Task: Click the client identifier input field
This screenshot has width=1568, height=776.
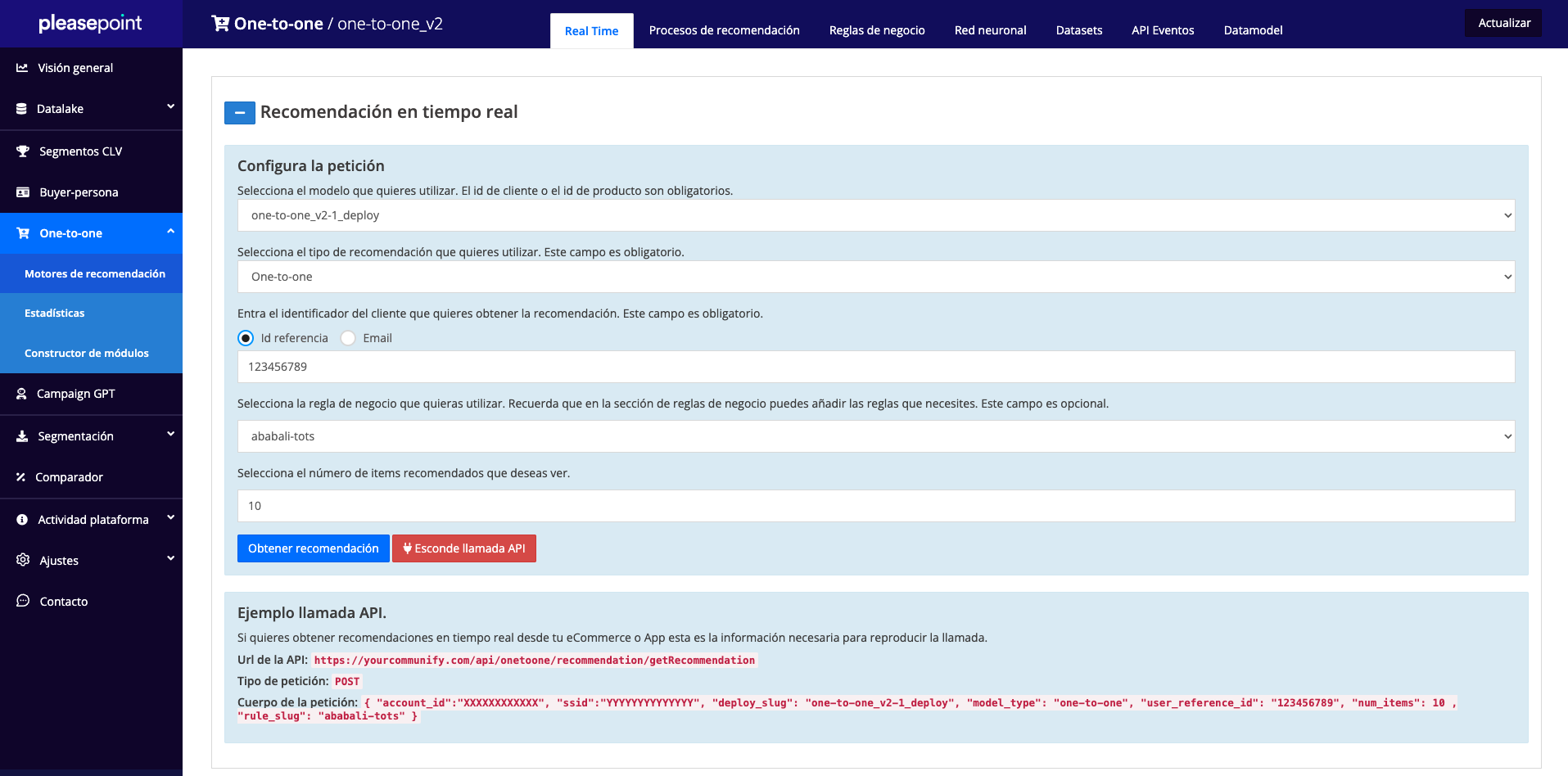Action: (875, 367)
